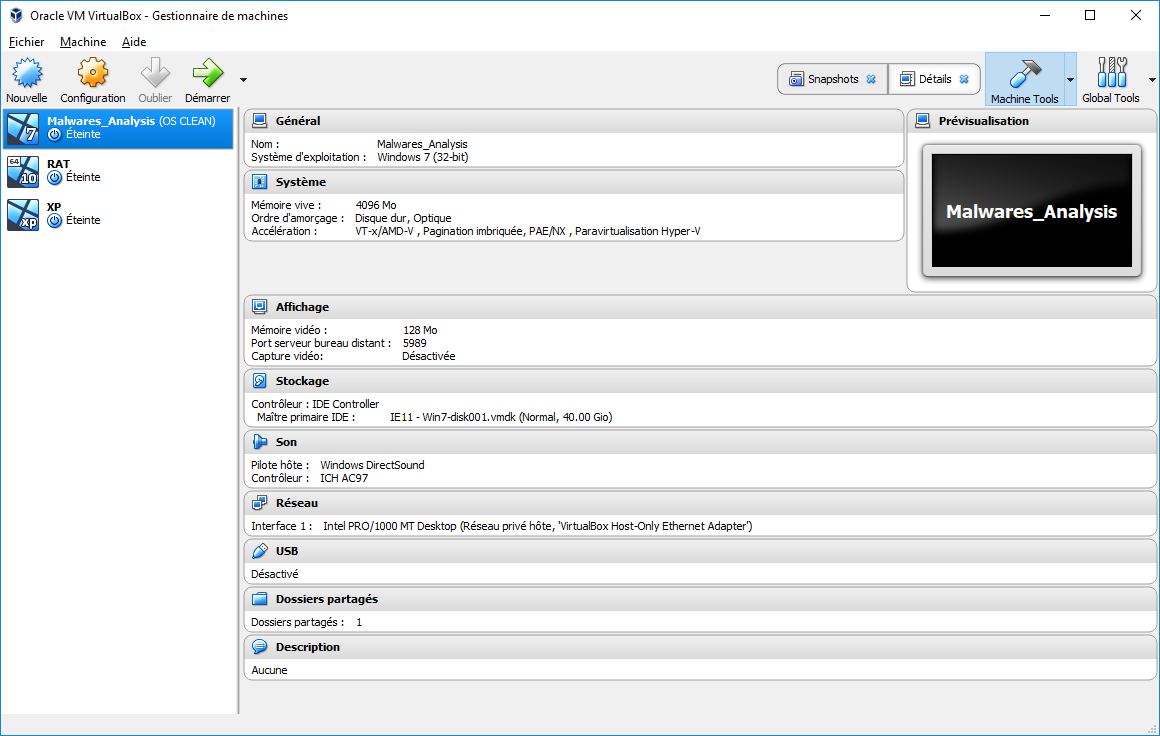Click the Son section icon
This screenshot has width=1160, height=736.
pos(259,441)
